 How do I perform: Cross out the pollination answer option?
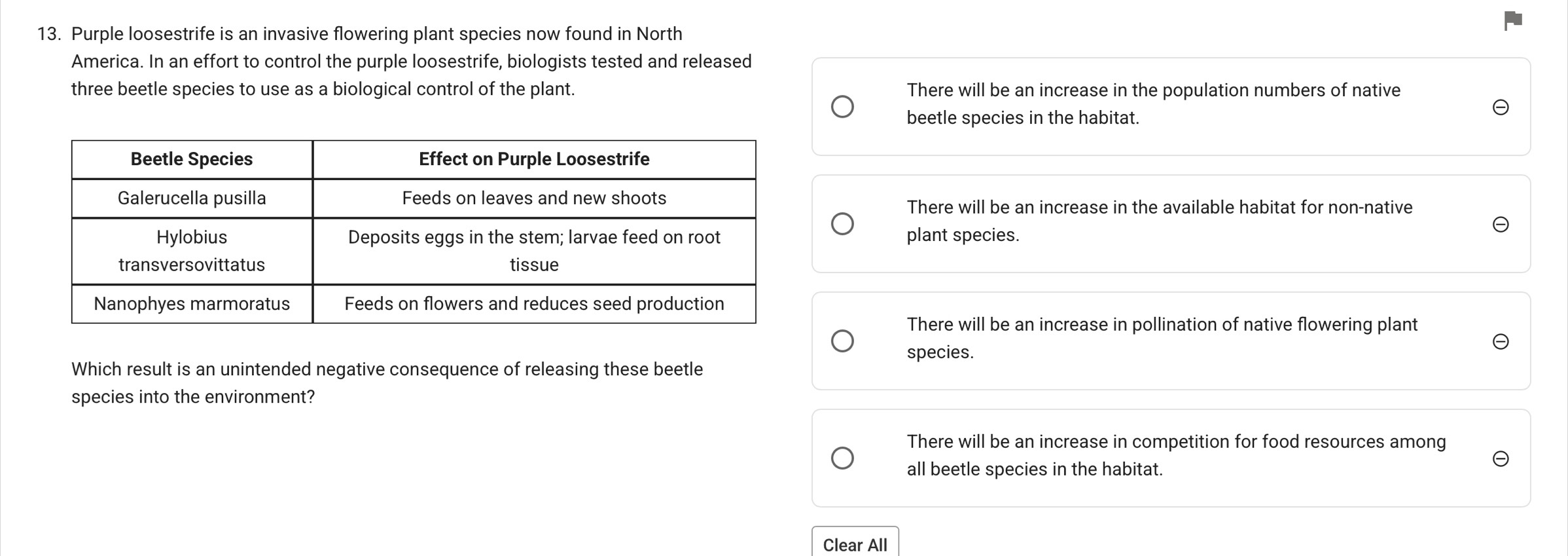click(1501, 342)
